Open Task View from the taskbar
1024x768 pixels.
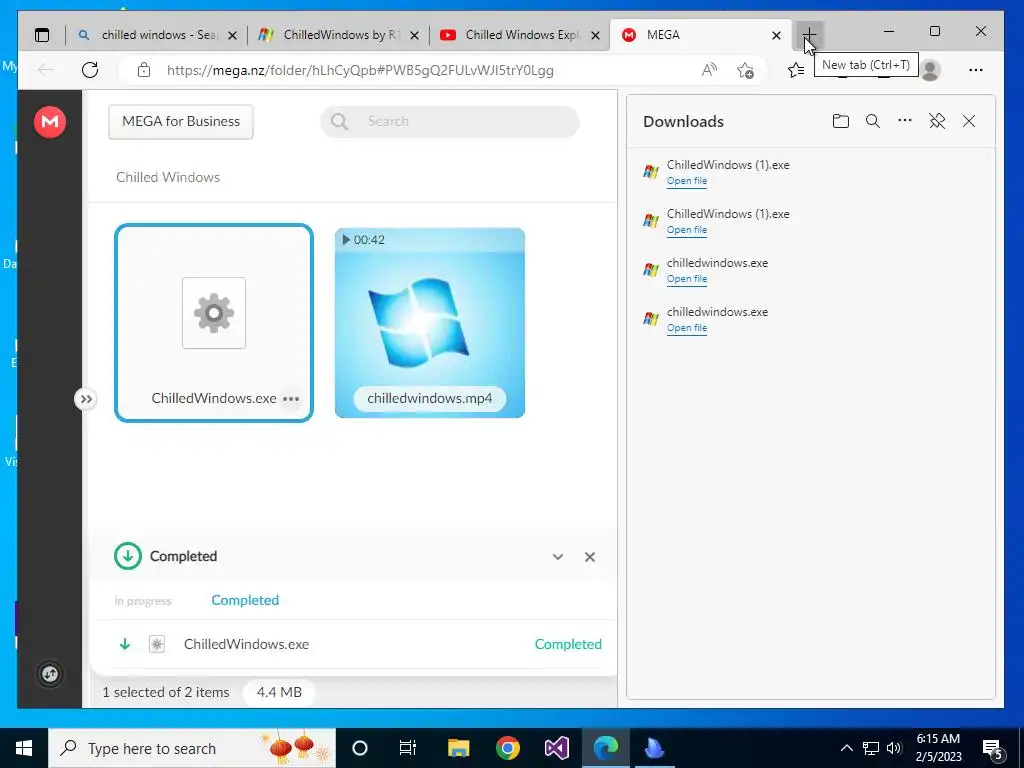coord(408,748)
